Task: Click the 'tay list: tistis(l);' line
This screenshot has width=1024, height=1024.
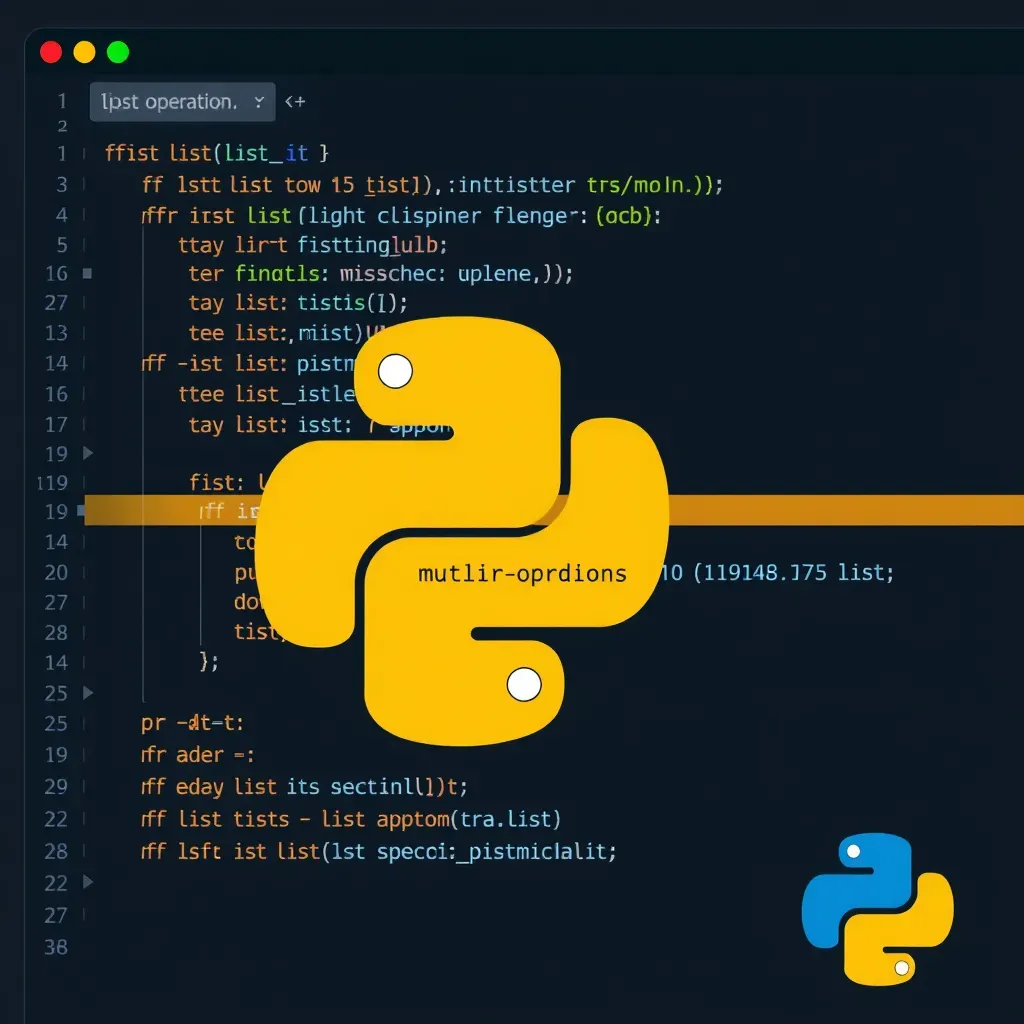Action: pos(298,302)
